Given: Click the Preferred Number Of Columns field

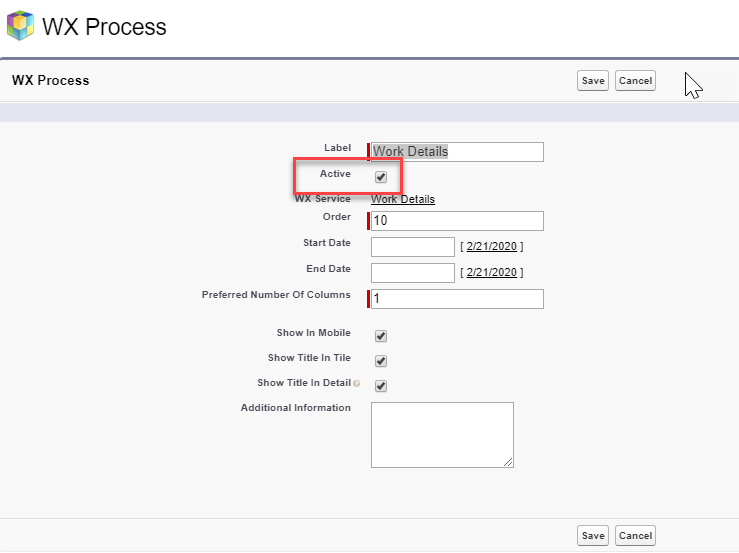Looking at the screenshot, I should (457, 299).
